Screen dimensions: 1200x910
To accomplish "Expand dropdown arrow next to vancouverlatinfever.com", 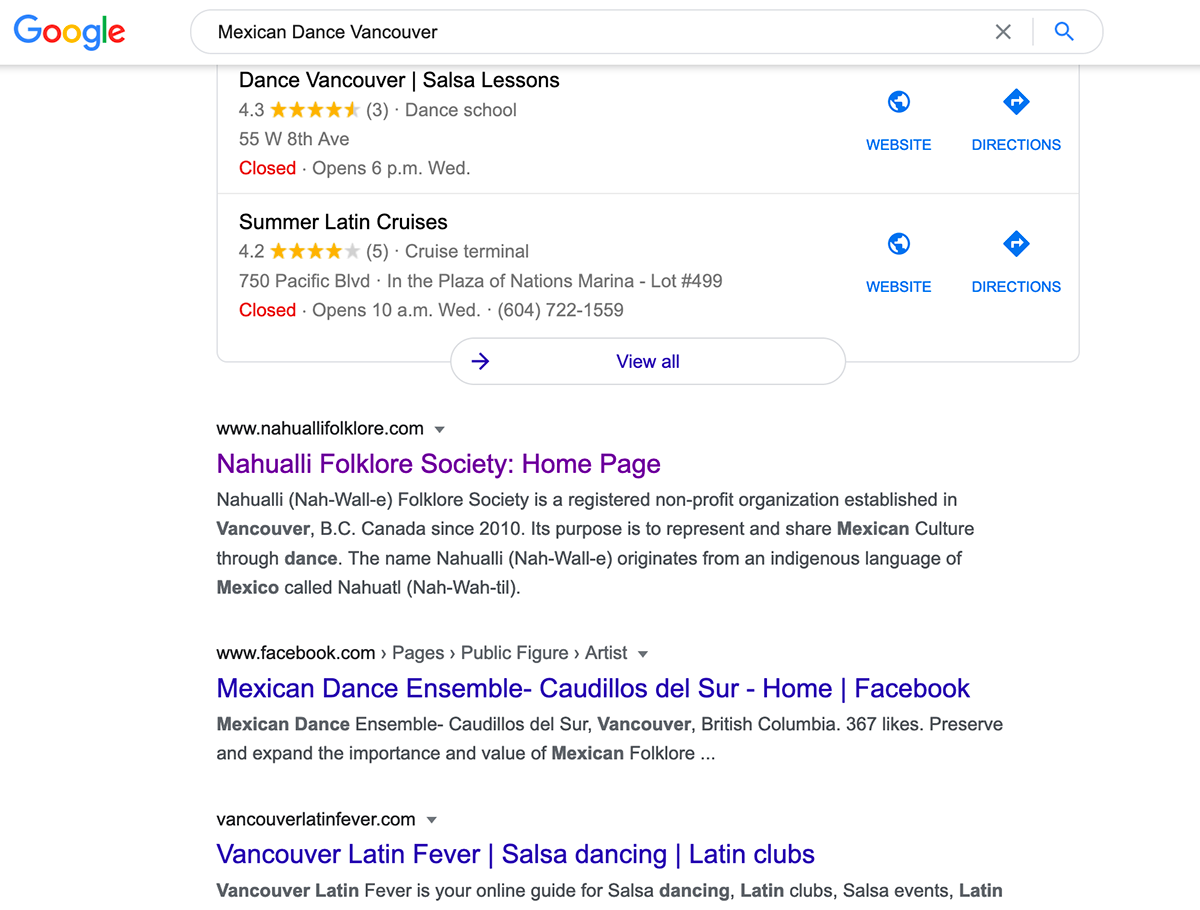I will (432, 820).
